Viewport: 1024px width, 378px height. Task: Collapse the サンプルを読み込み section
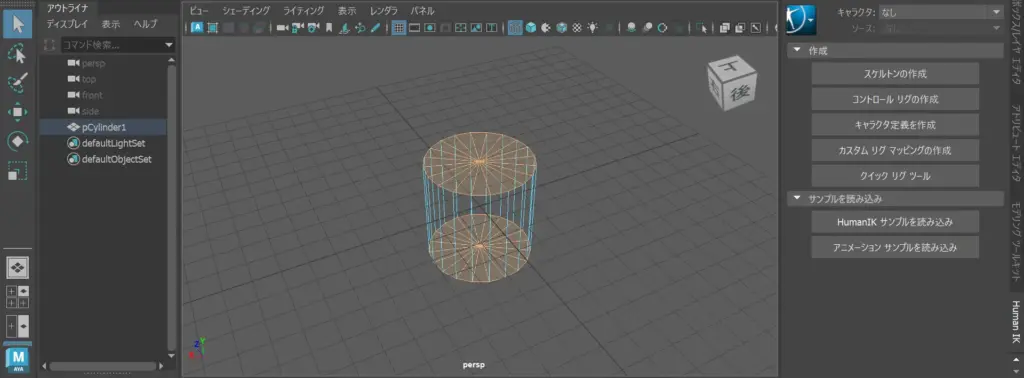(797, 198)
